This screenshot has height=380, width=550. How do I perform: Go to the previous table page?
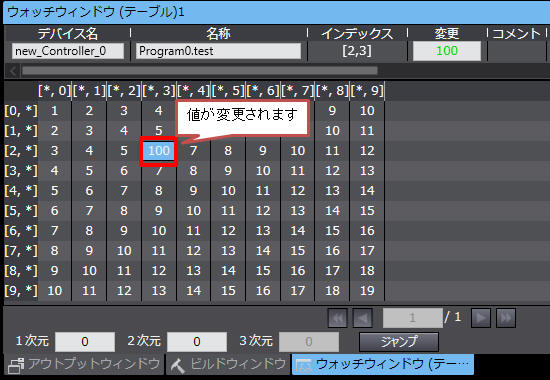(362, 318)
